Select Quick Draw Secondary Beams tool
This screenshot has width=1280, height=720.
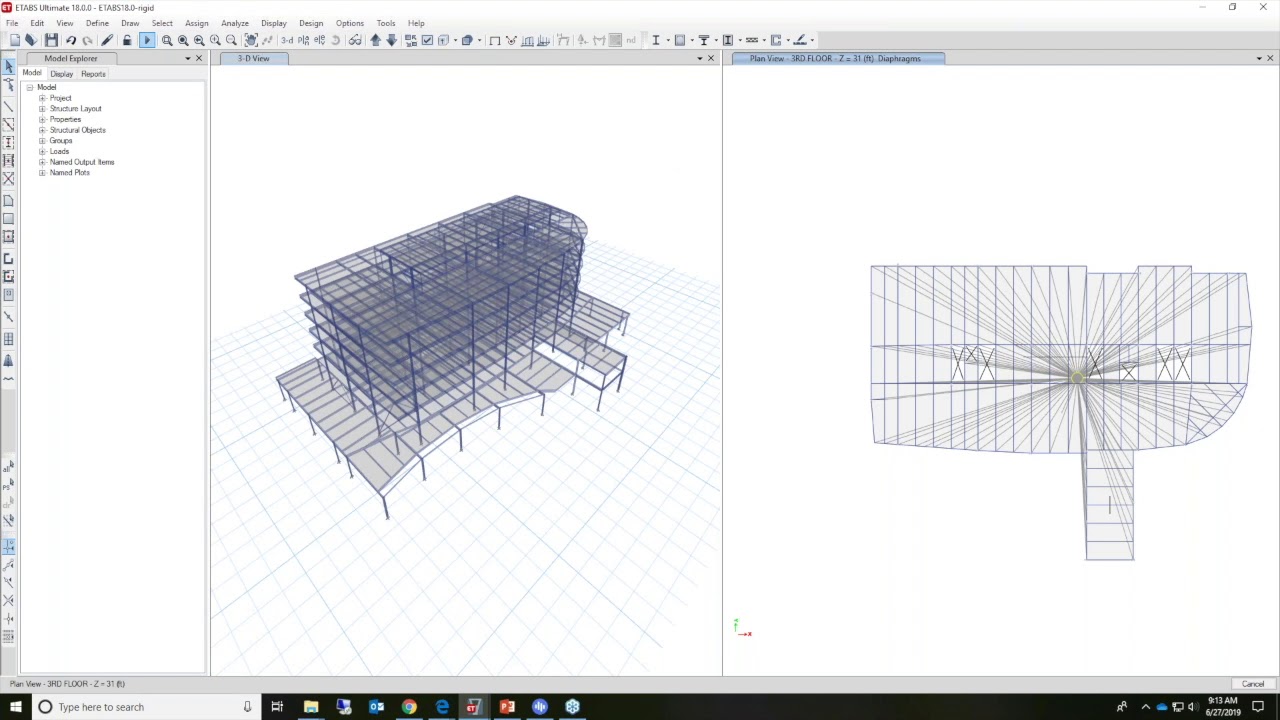[x=9, y=160]
